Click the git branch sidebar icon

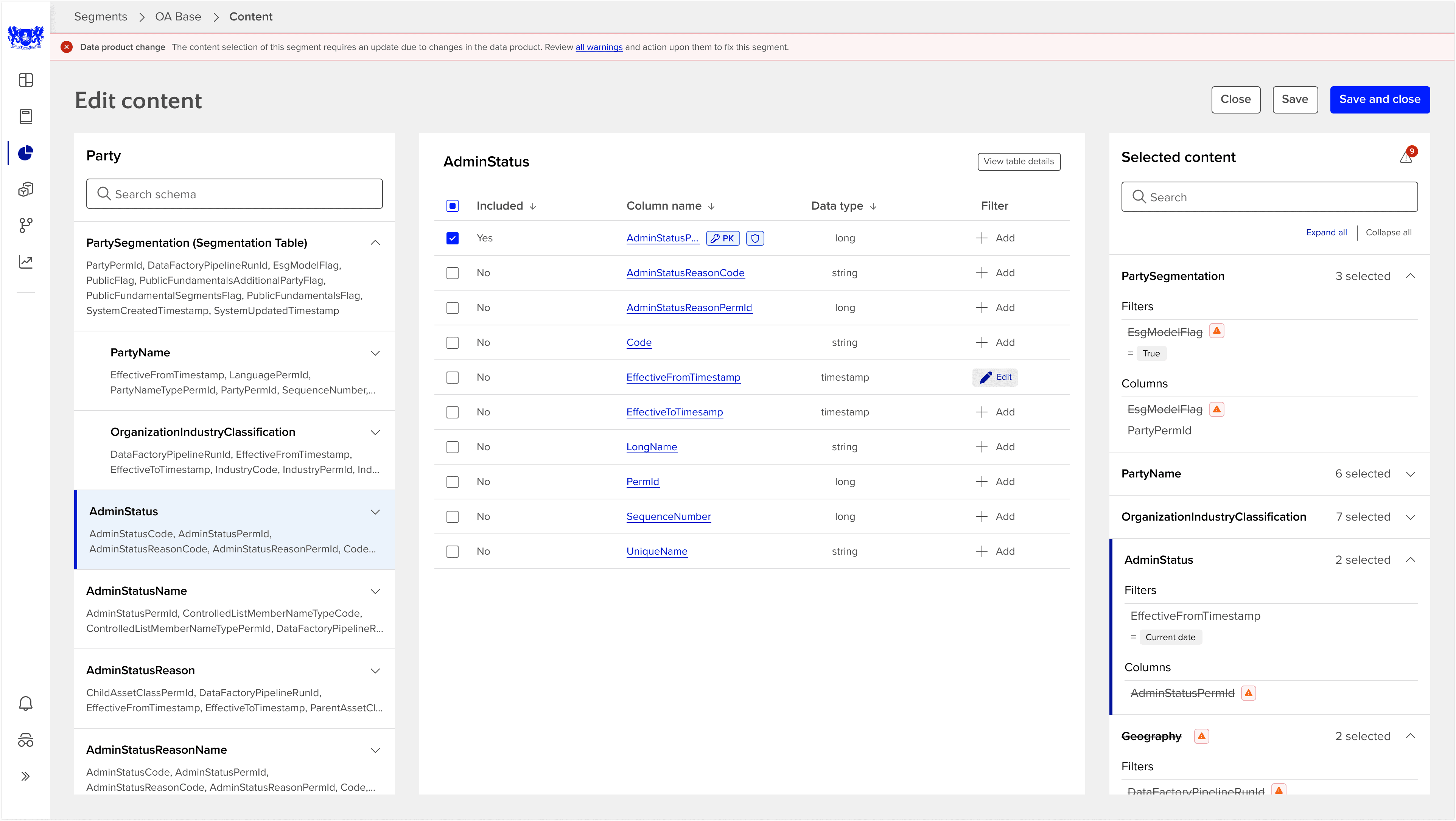pos(25,225)
